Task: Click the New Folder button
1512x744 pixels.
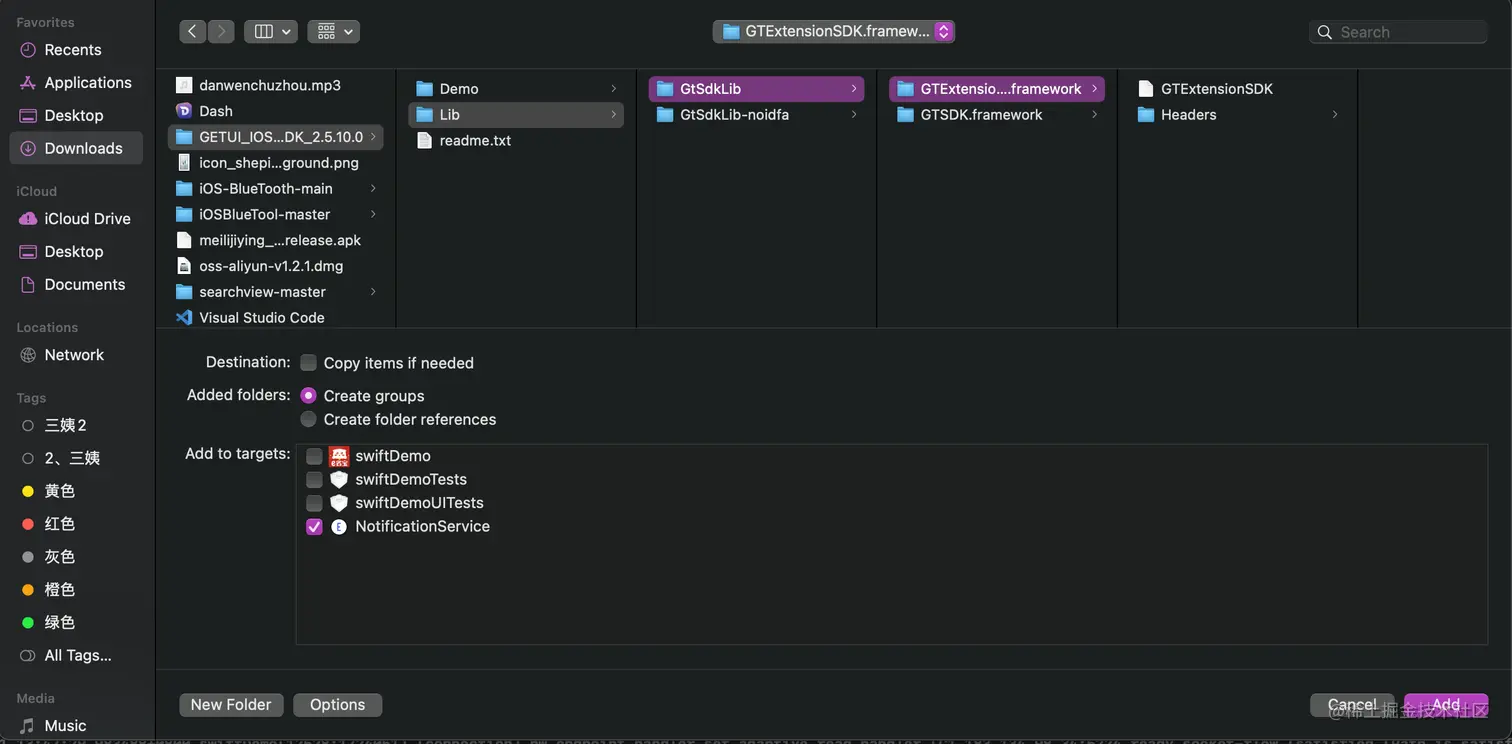Action: tap(231, 705)
